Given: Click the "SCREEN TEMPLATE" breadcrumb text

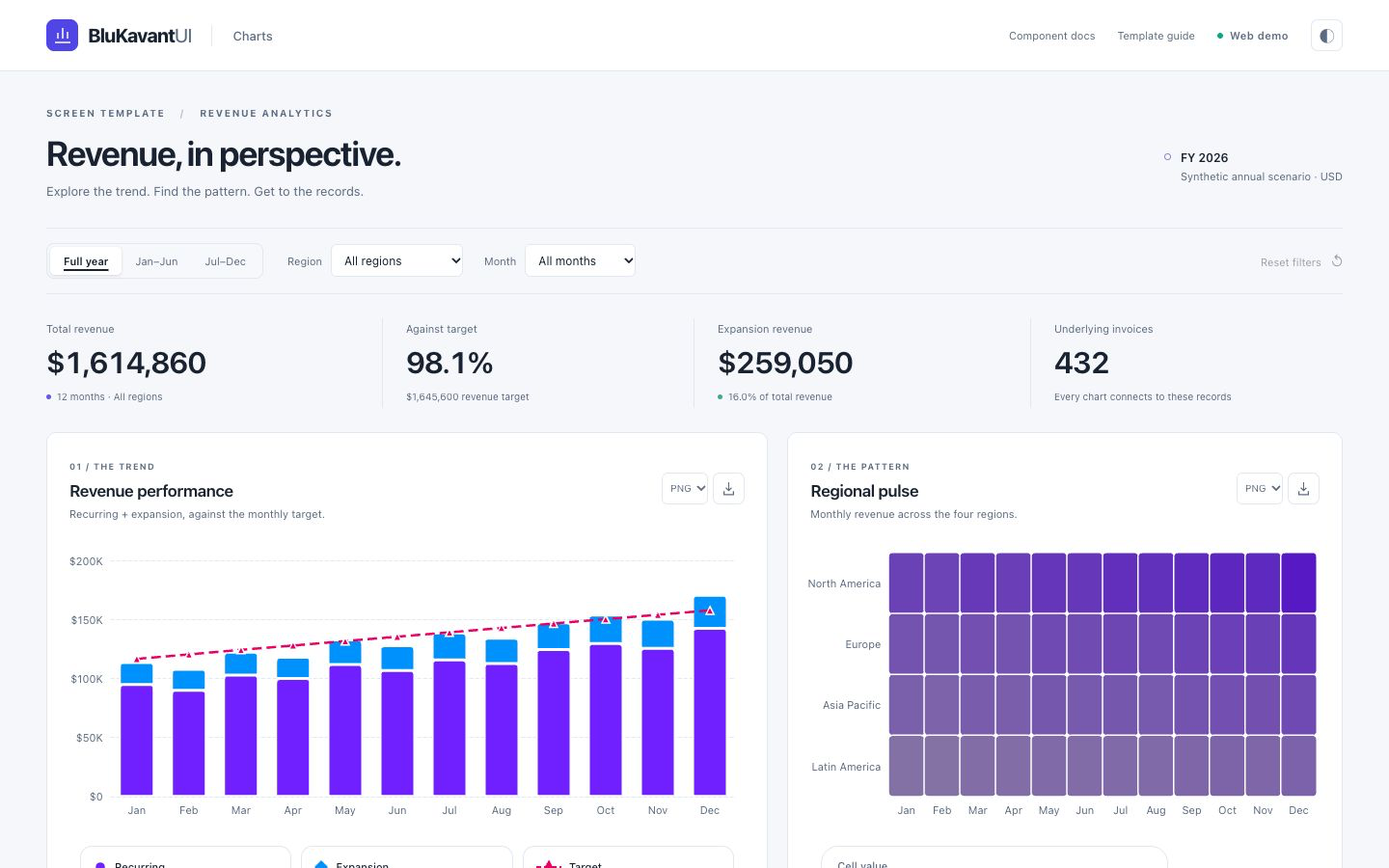Looking at the screenshot, I should click(105, 114).
